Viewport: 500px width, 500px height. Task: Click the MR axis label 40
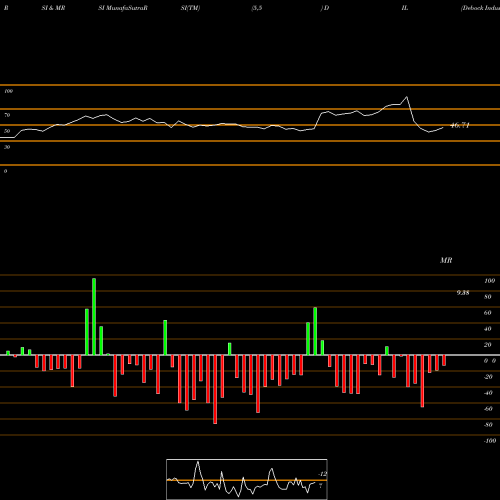point(488,329)
